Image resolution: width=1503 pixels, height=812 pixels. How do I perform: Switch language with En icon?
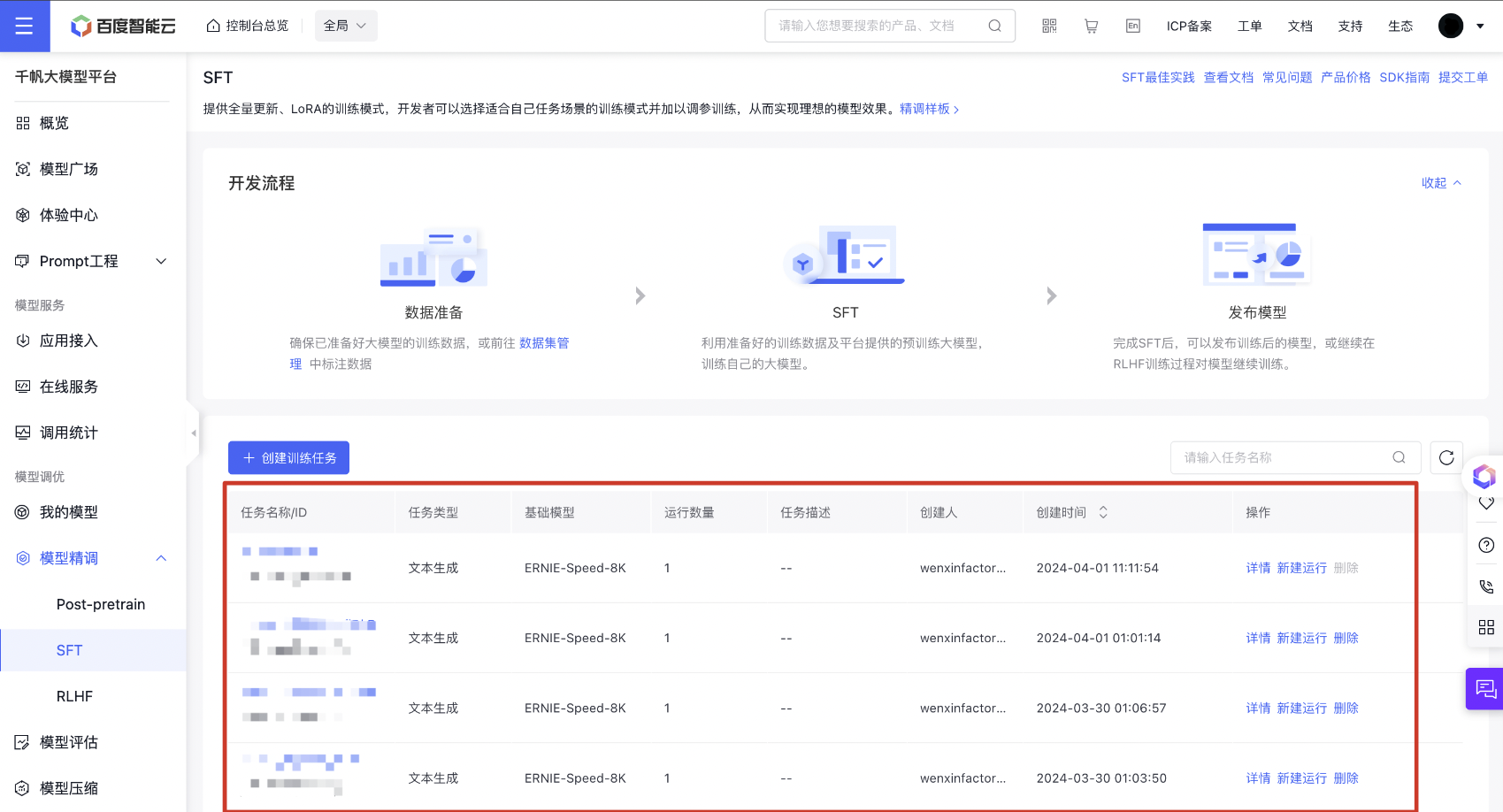(x=1133, y=26)
